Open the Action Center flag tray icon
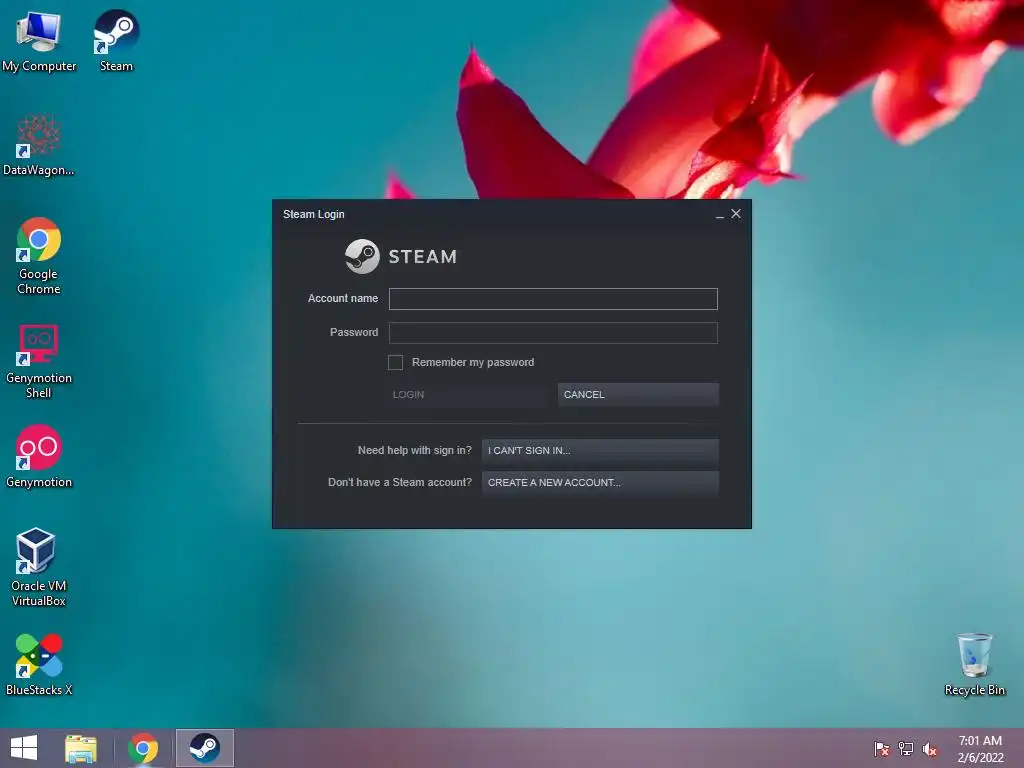1024x768 pixels. pyautogui.click(x=882, y=748)
